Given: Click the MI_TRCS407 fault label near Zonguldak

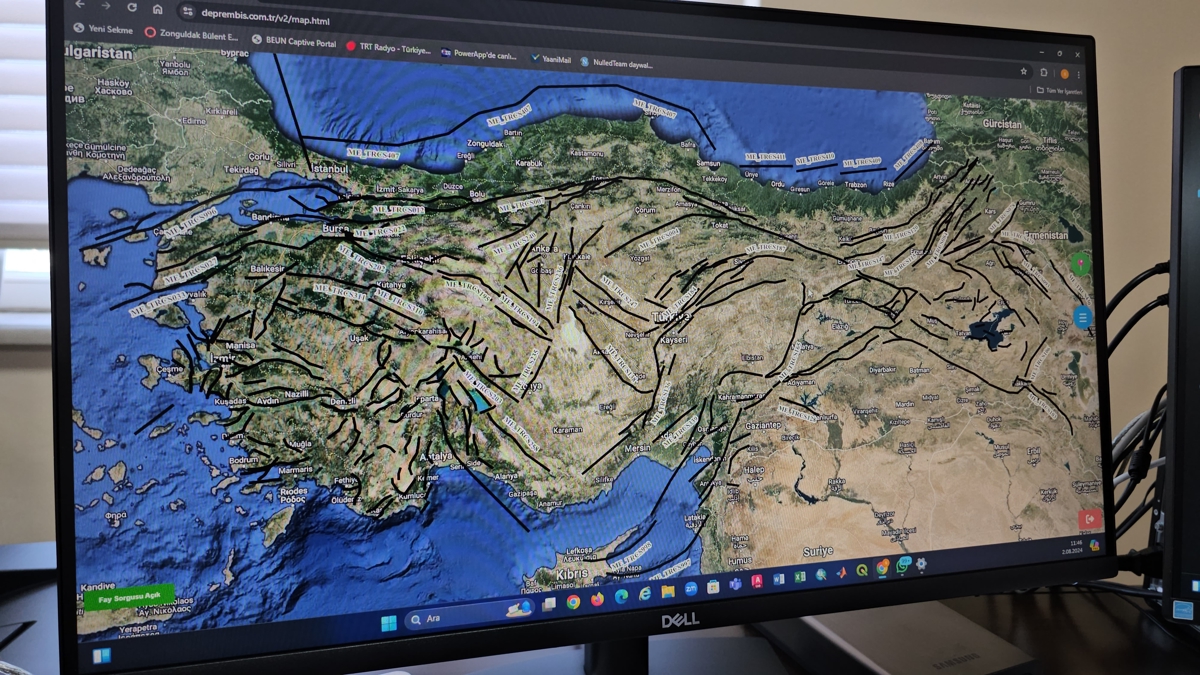Looking at the screenshot, I should (x=507, y=118).
